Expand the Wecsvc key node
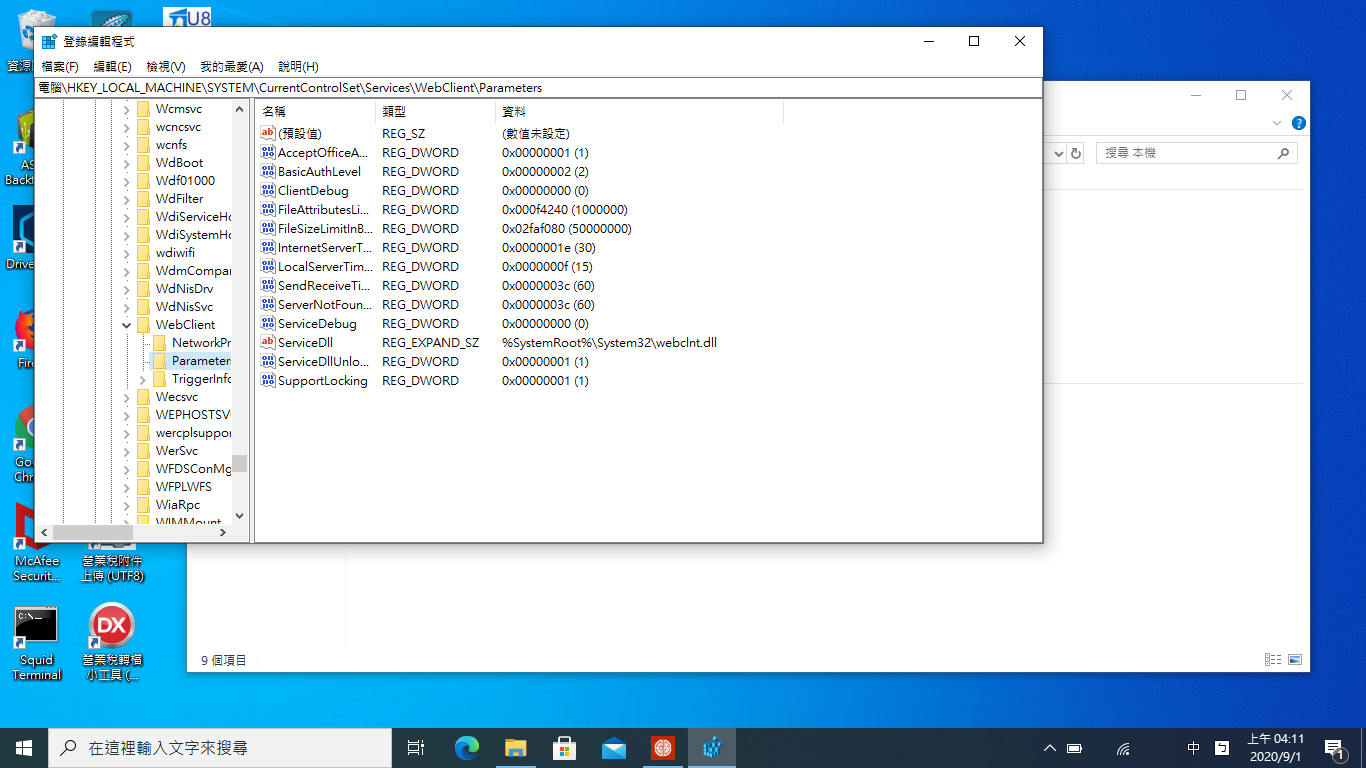The image size is (1366, 768). point(127,397)
